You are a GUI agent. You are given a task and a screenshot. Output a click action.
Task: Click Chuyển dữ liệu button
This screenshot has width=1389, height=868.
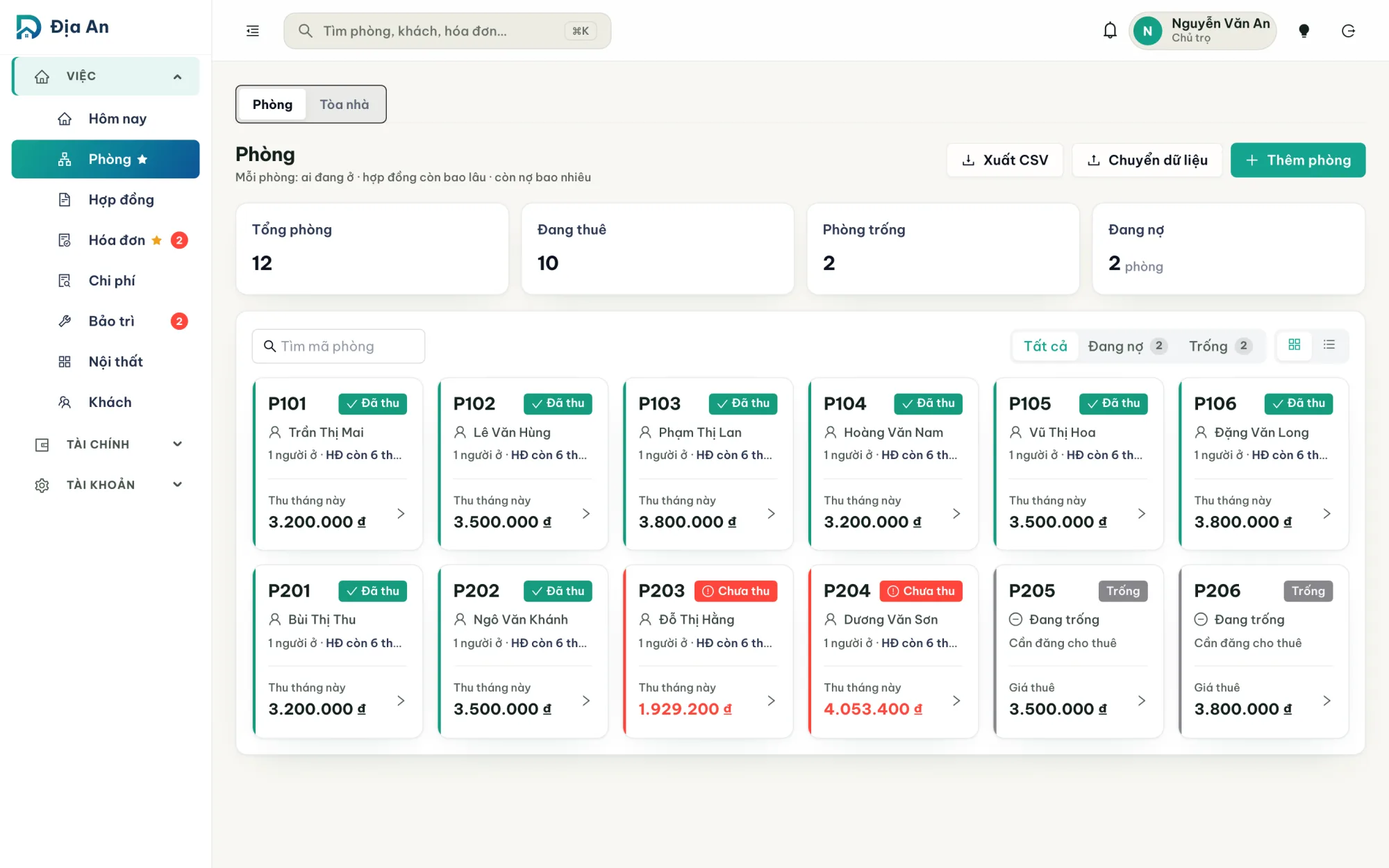tap(1147, 160)
